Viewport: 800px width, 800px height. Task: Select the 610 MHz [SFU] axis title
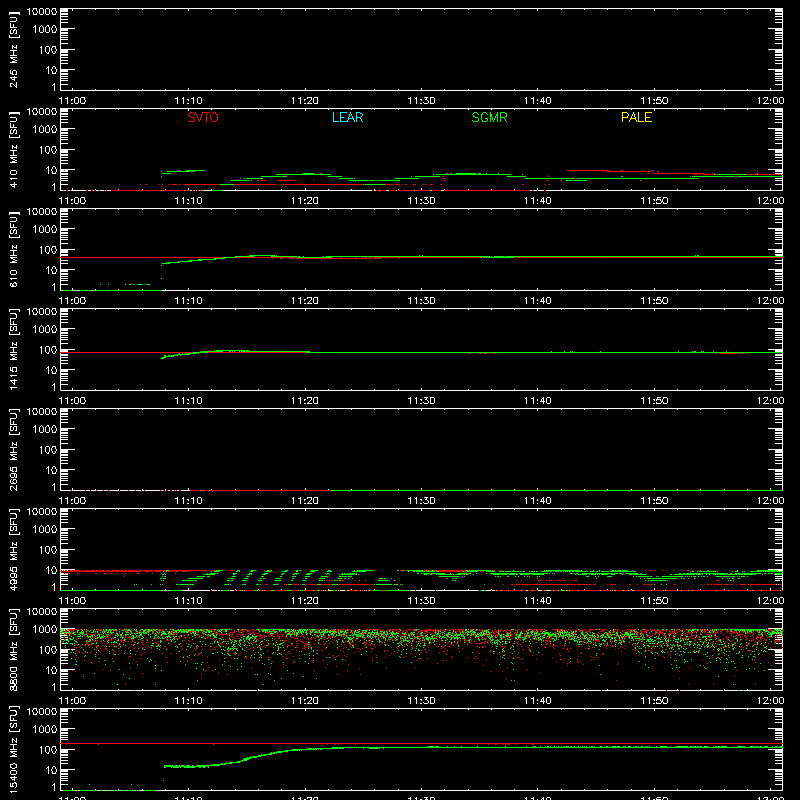pos(14,249)
